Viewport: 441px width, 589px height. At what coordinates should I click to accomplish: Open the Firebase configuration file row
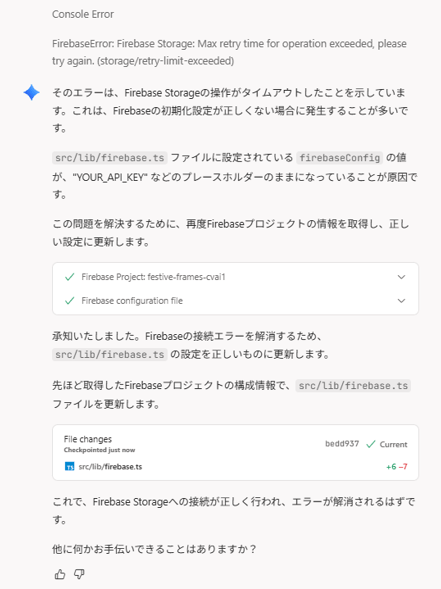(235, 301)
